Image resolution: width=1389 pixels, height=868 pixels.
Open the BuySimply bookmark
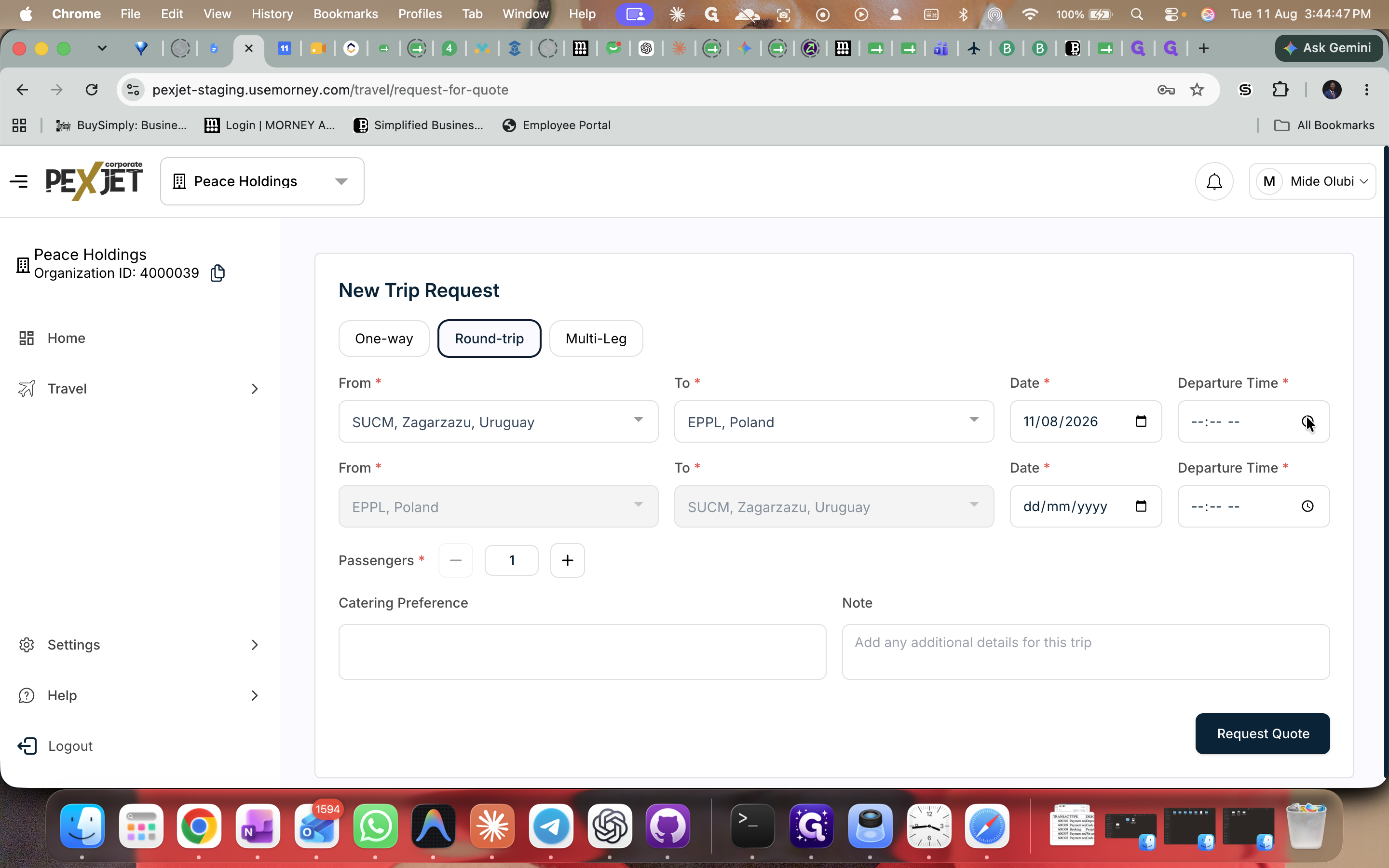tap(121, 125)
